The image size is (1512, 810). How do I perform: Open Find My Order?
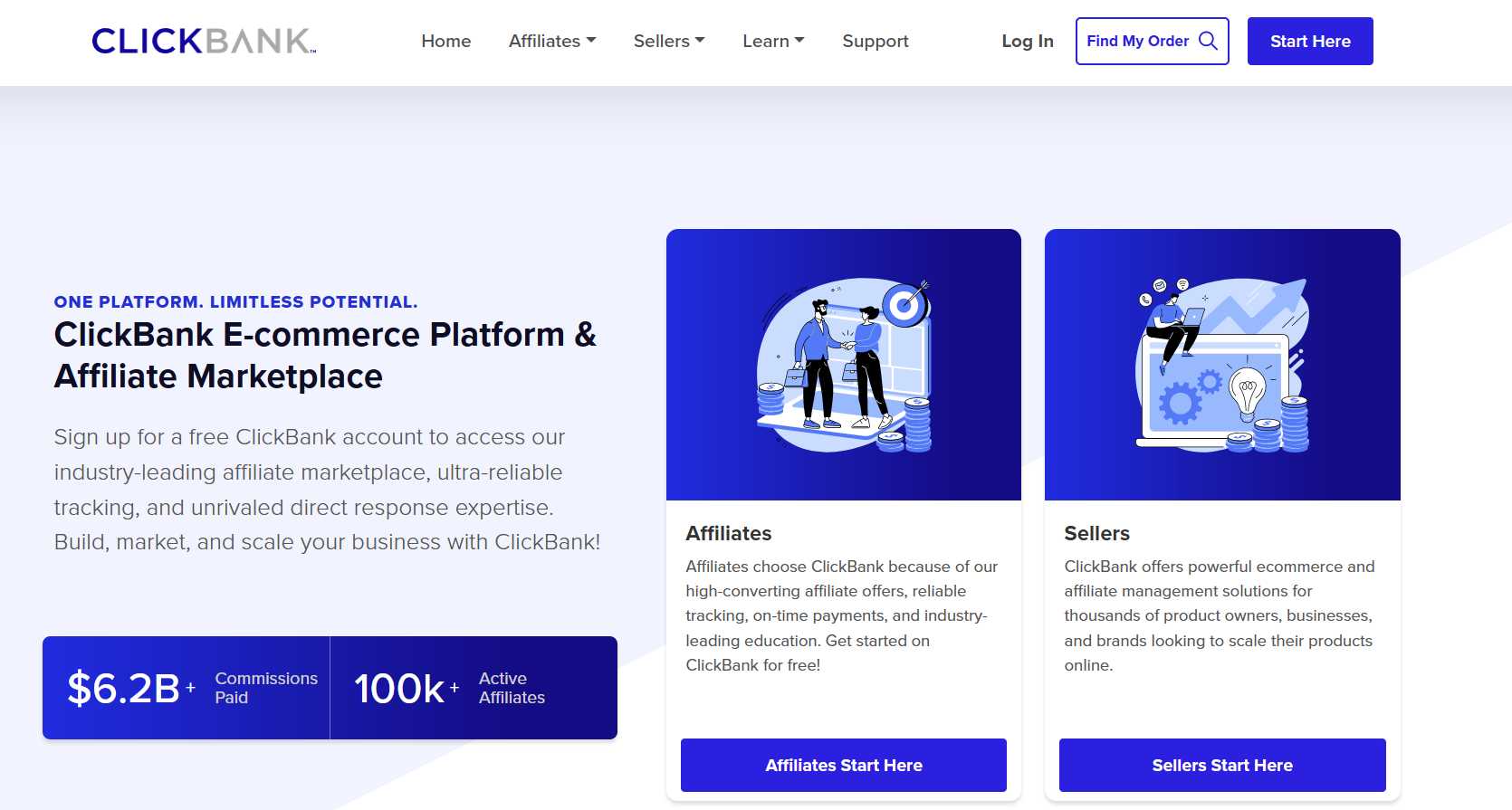coord(1138,42)
